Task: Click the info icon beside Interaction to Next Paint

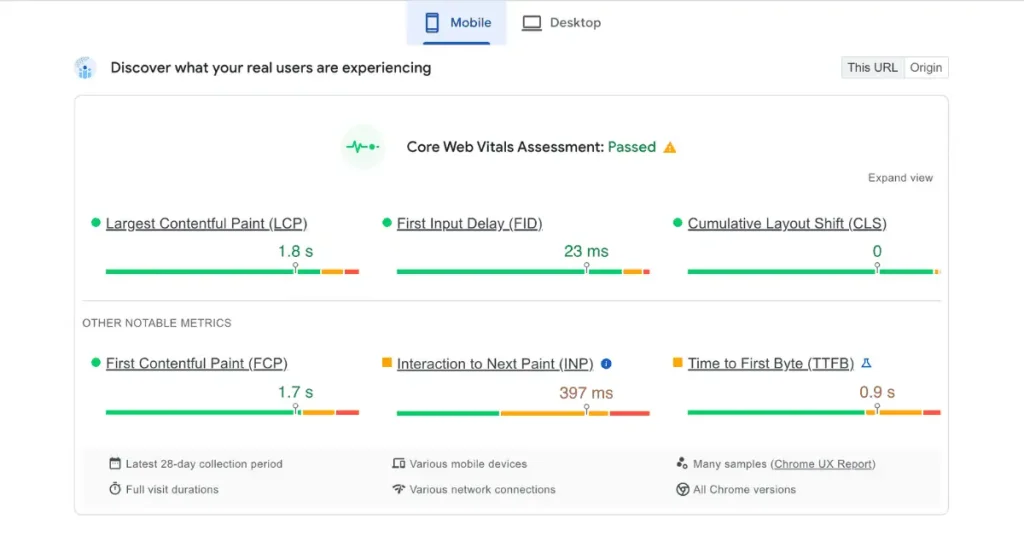Action: pos(606,364)
